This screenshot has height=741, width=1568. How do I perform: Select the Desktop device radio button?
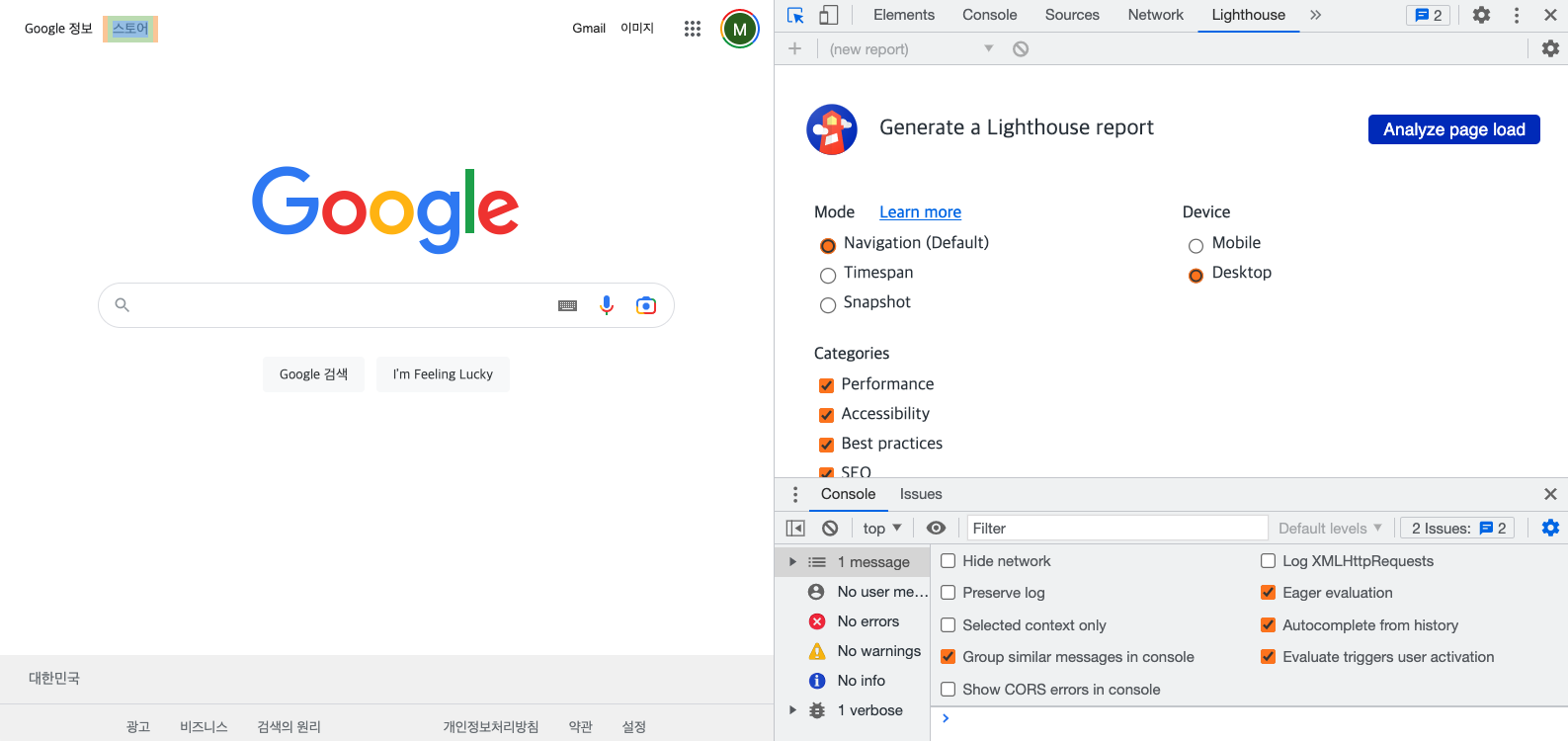click(x=1196, y=276)
